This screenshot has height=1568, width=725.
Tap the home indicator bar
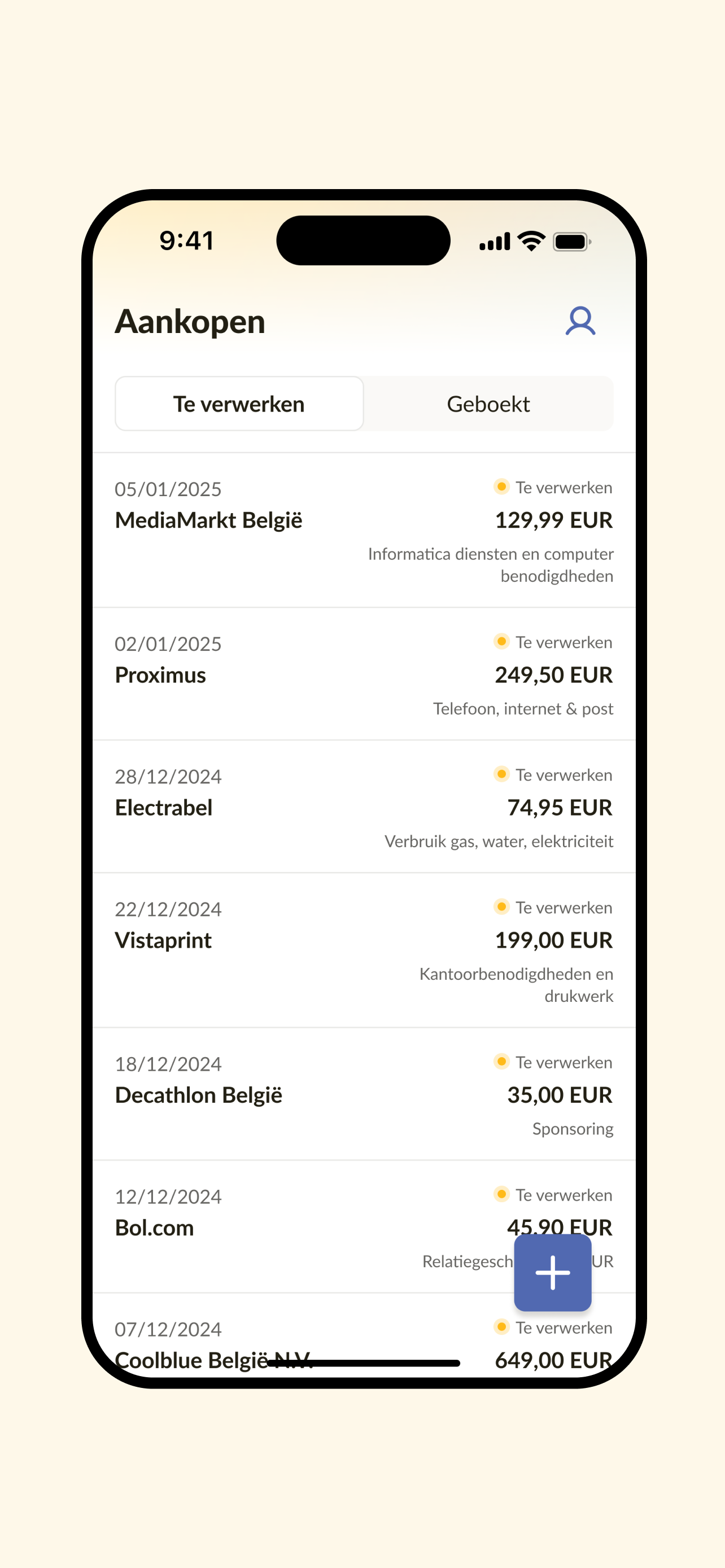[364, 1363]
